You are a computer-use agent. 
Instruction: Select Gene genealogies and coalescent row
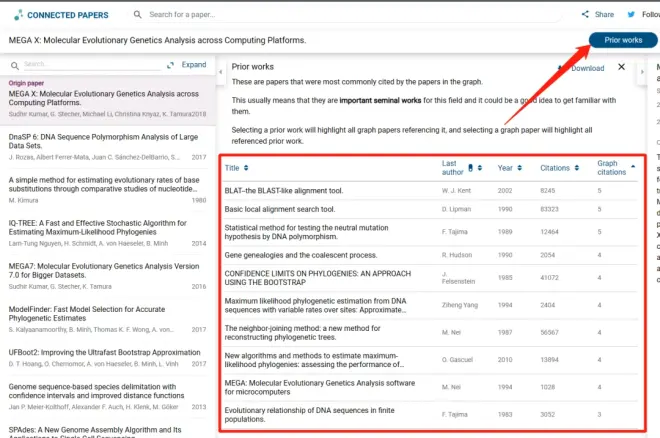[x=430, y=255]
